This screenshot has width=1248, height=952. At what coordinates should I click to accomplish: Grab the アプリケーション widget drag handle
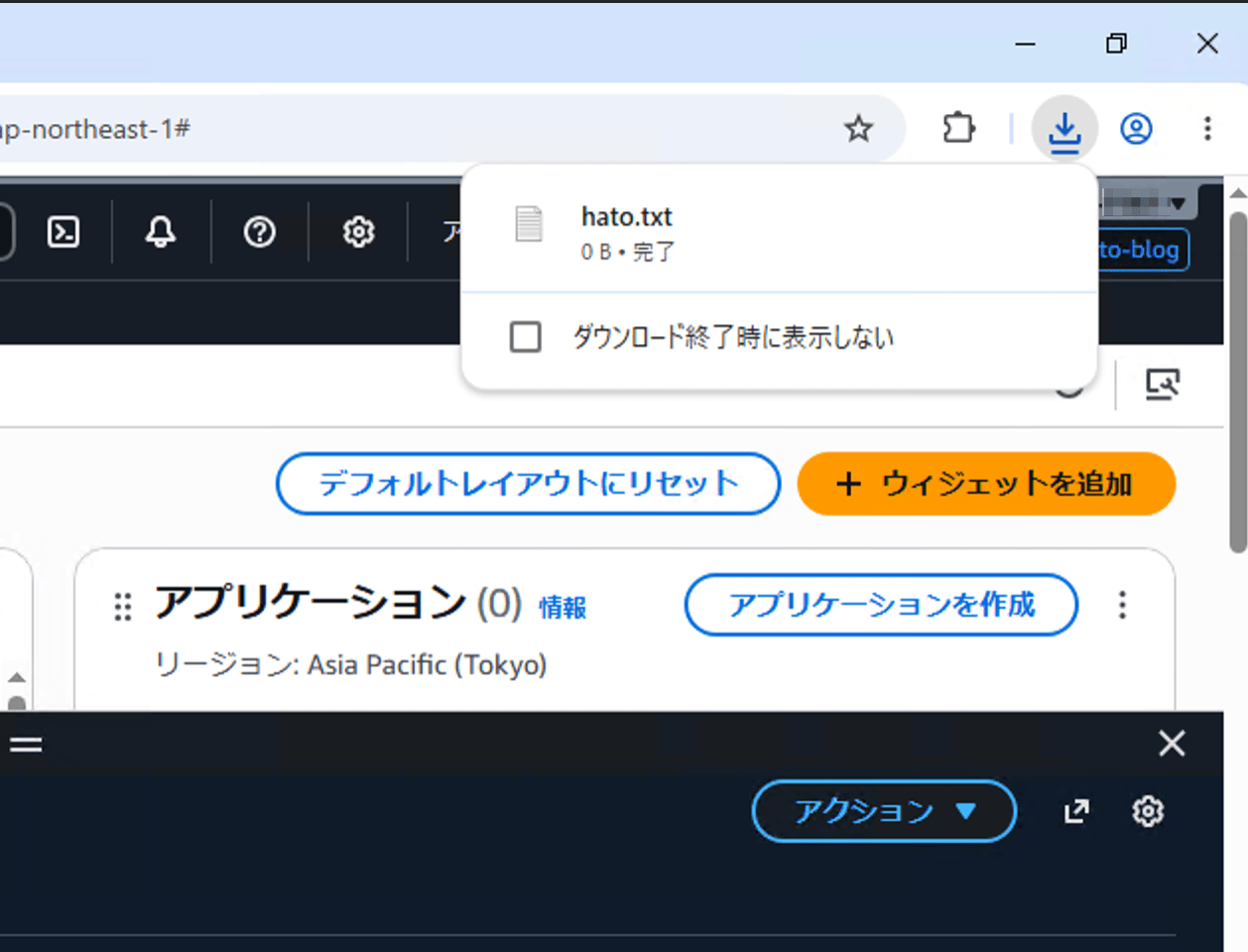pyautogui.click(x=123, y=606)
